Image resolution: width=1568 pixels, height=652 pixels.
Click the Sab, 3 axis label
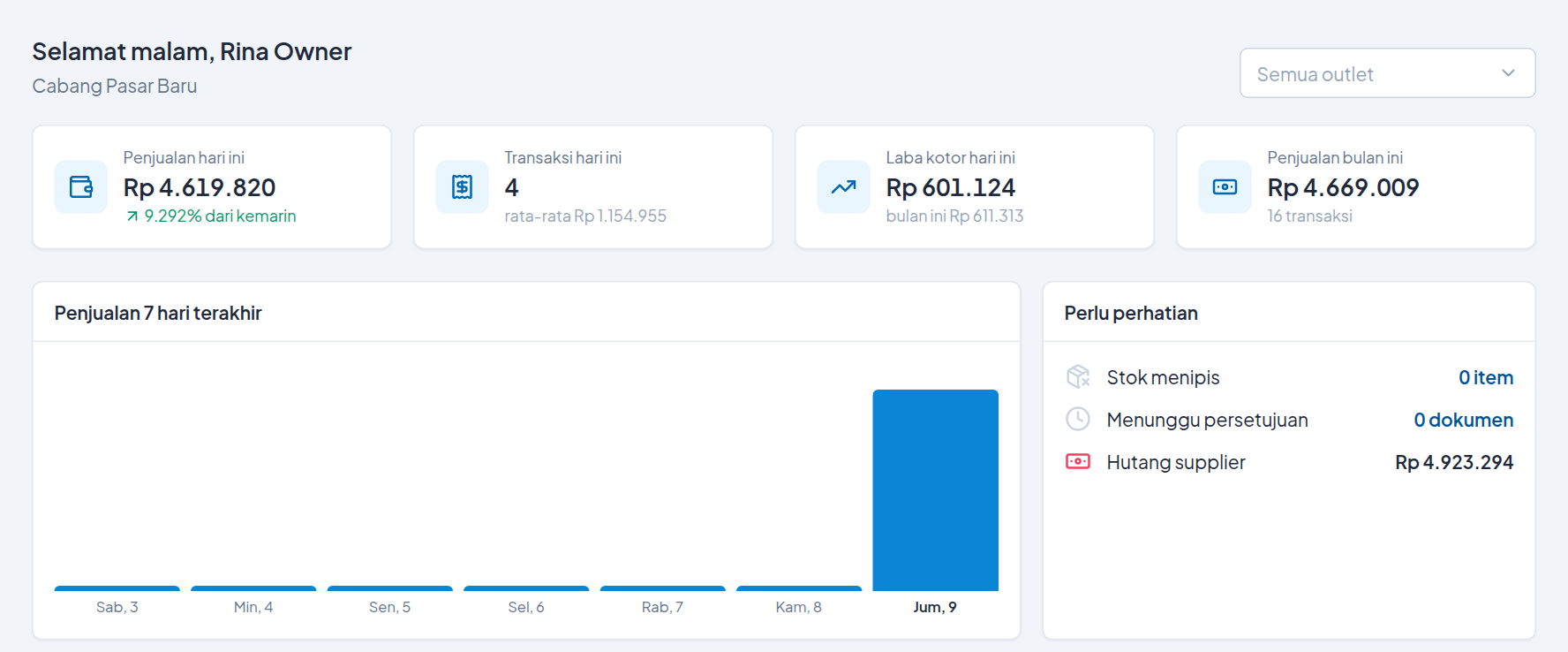[117, 607]
